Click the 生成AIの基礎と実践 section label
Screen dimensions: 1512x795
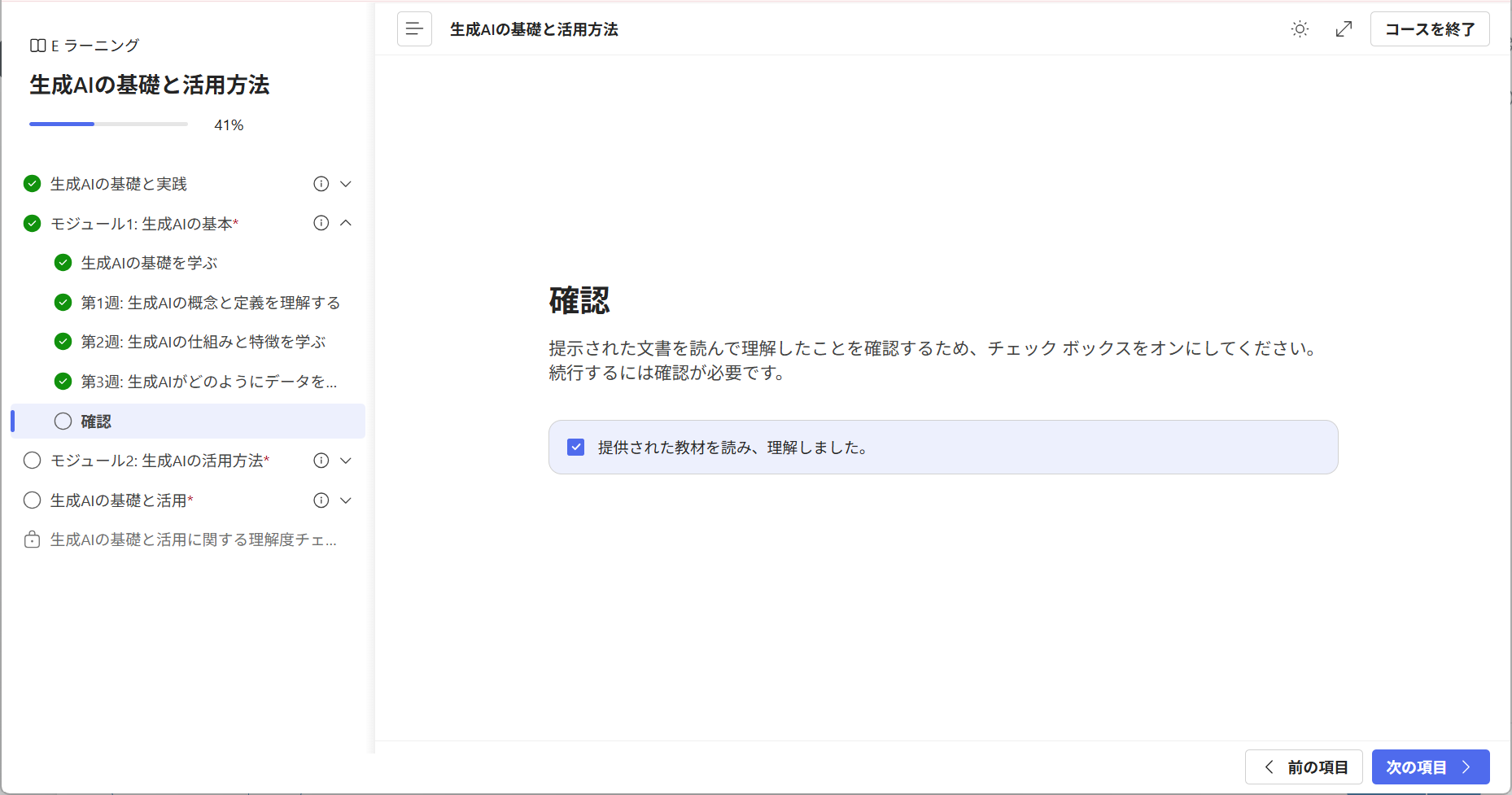tap(119, 184)
